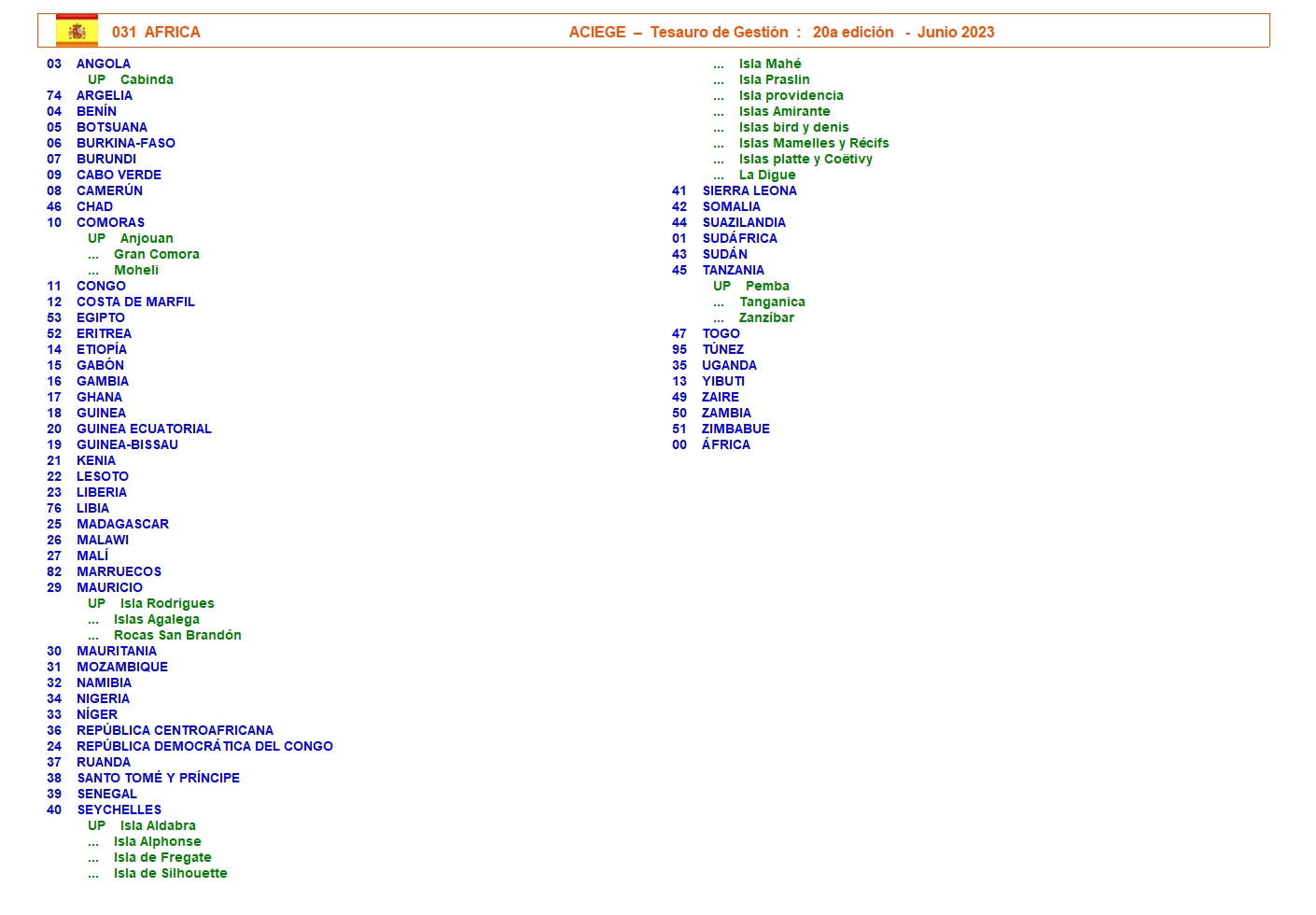Click Rocas San Brandón sub-entry
Screen dimensions: 1316x915
click(177, 635)
